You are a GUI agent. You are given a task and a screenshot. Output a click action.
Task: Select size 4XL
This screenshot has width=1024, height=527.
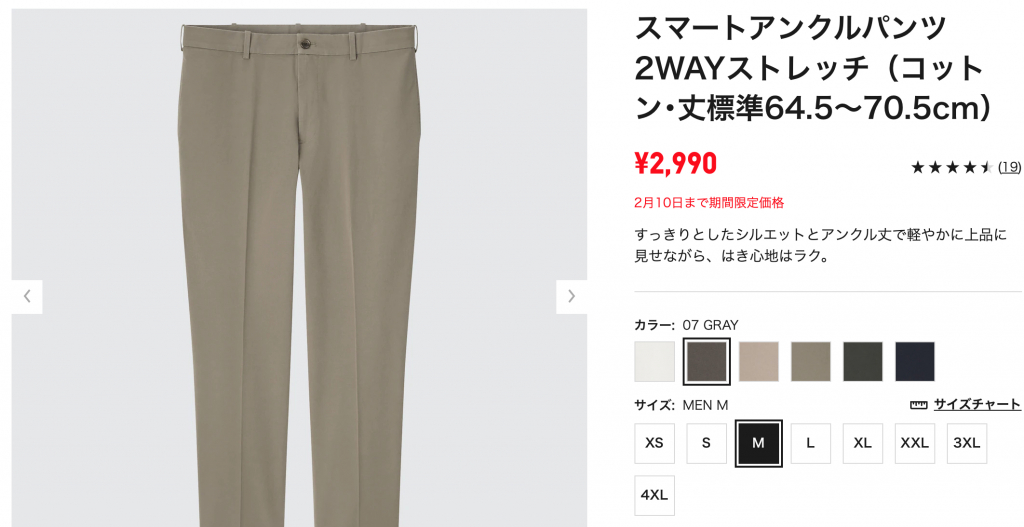[654, 495]
